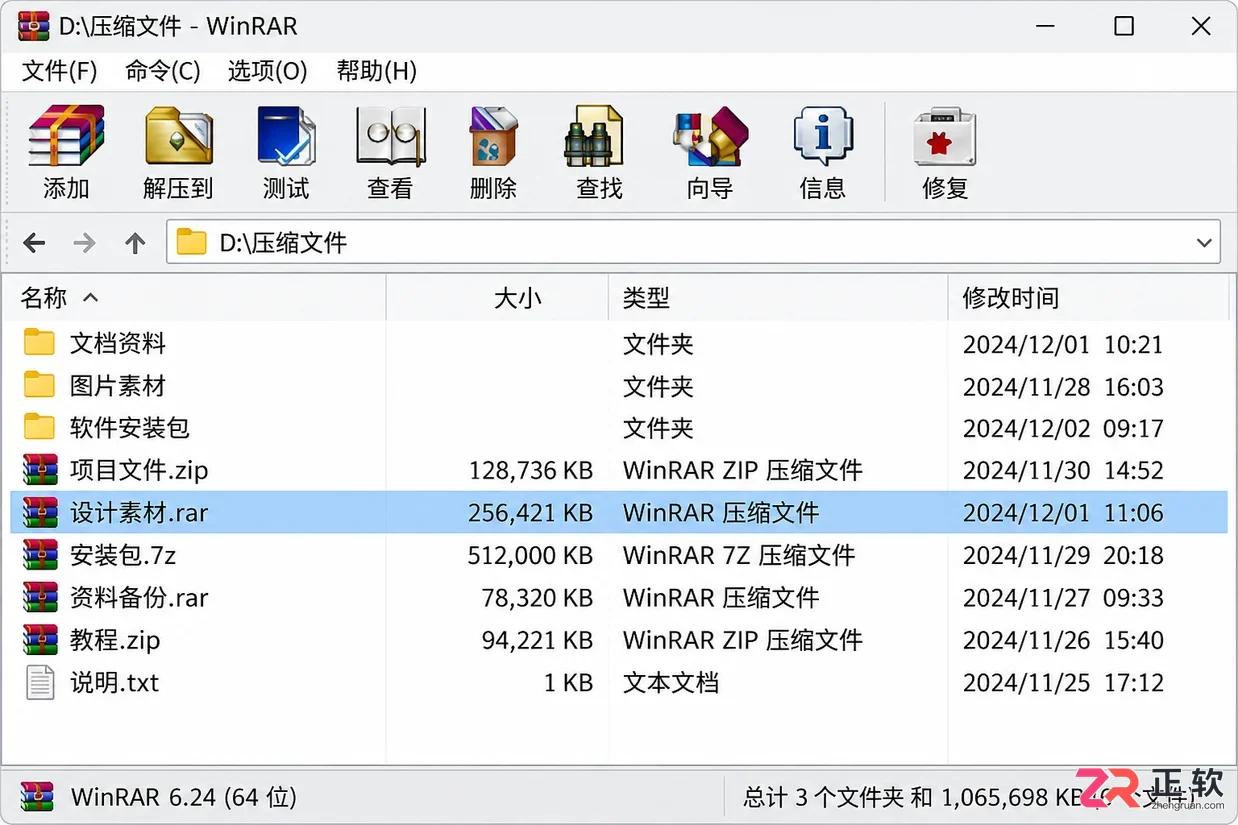
Task: Click the archive icon of 教程.zip
Action: (x=41, y=639)
